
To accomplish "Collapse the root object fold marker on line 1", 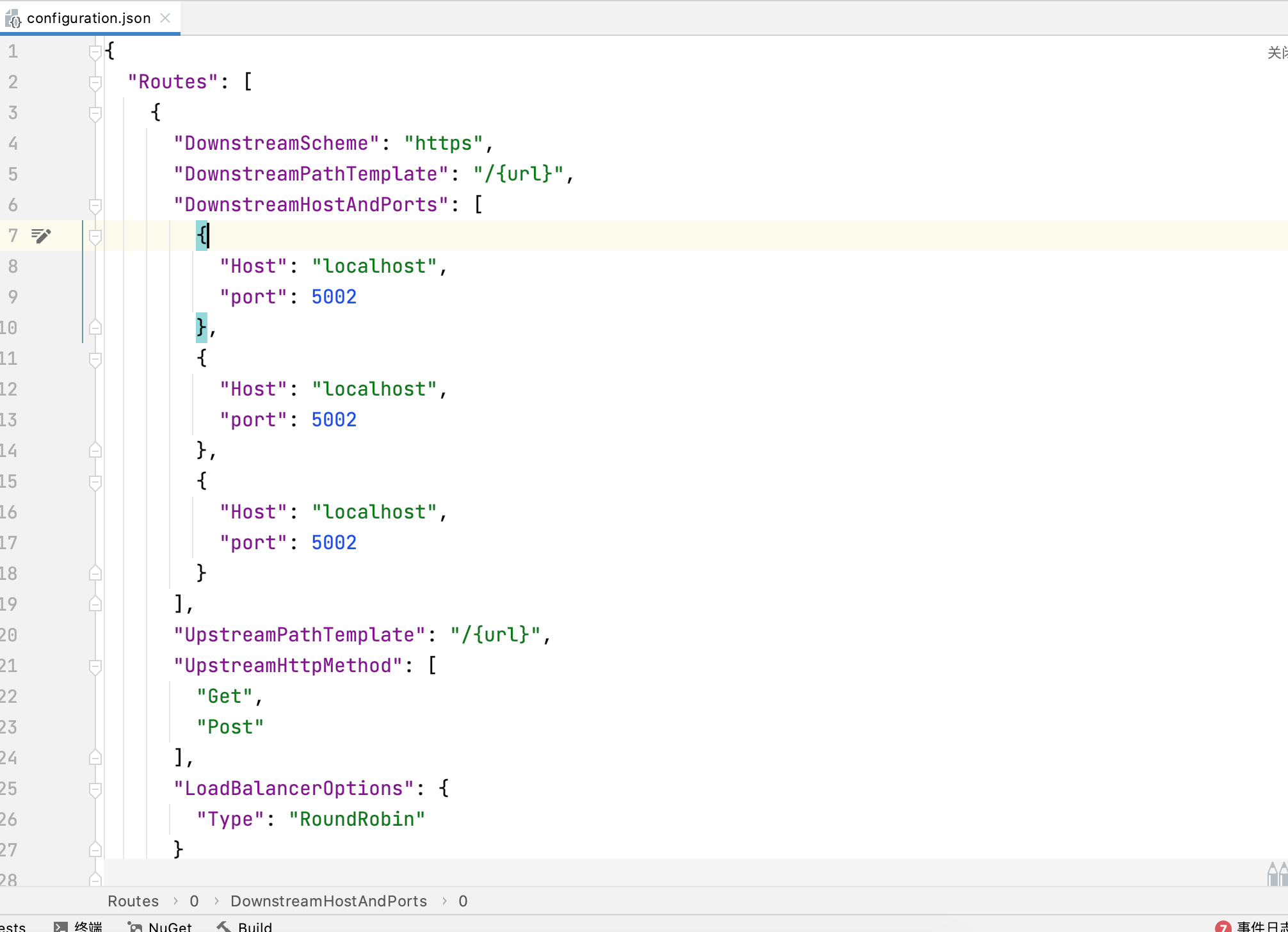I will click(95, 52).
